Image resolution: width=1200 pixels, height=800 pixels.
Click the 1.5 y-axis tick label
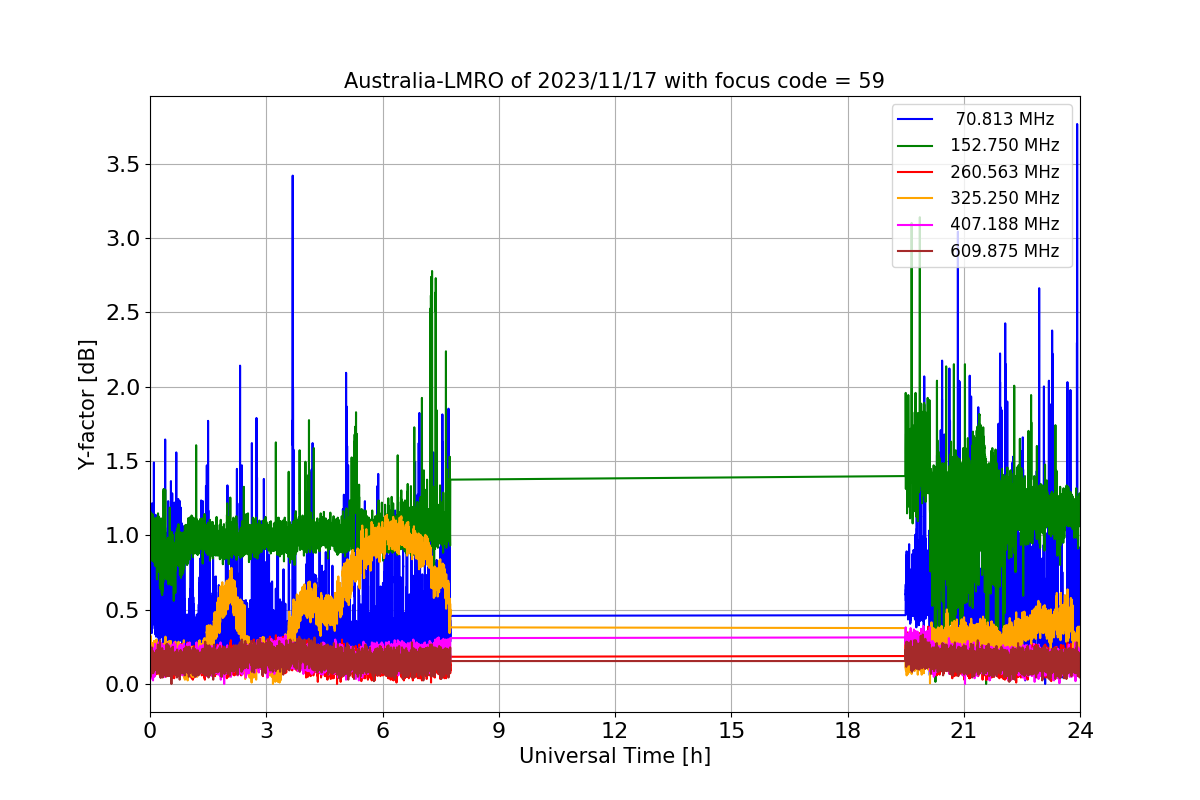click(x=123, y=461)
